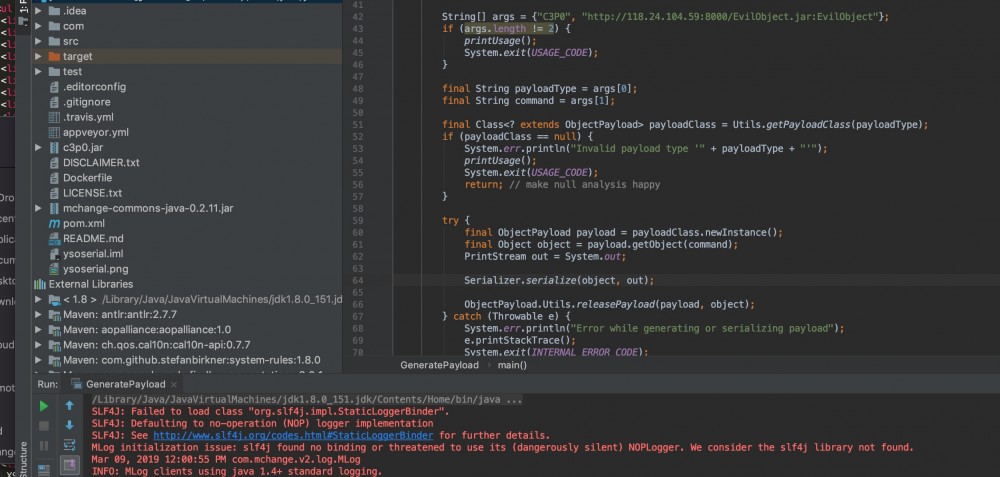Click payload.getObject(command) on line 61
This screenshot has height=477, width=1000.
(663, 245)
